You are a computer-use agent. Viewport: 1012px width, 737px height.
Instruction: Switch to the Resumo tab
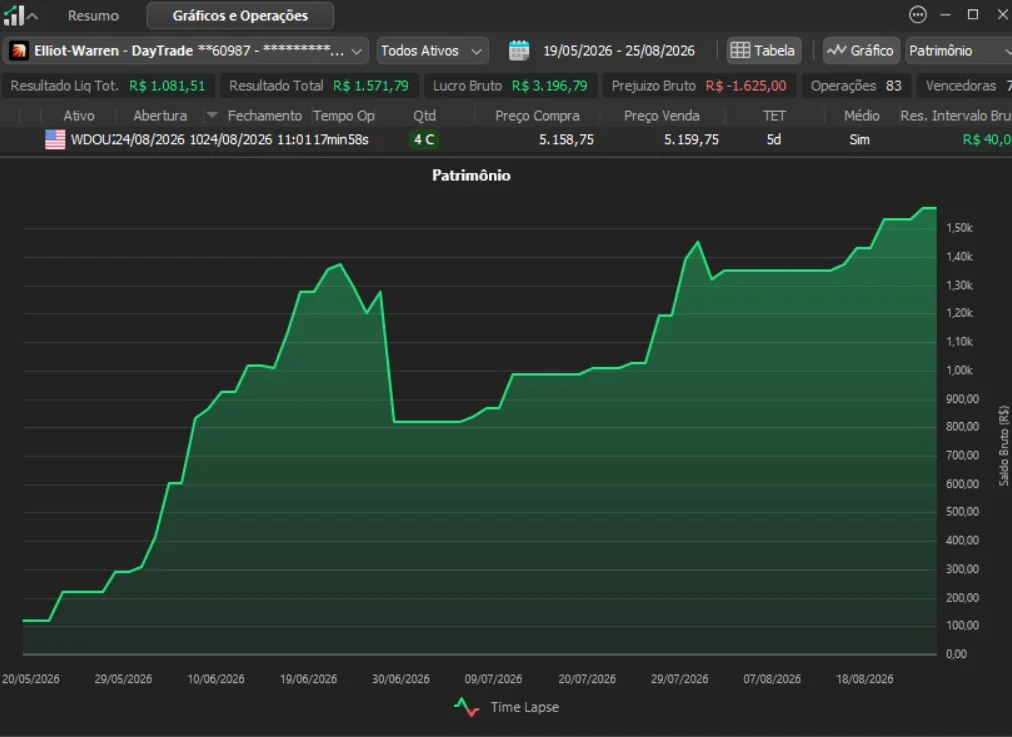point(94,15)
